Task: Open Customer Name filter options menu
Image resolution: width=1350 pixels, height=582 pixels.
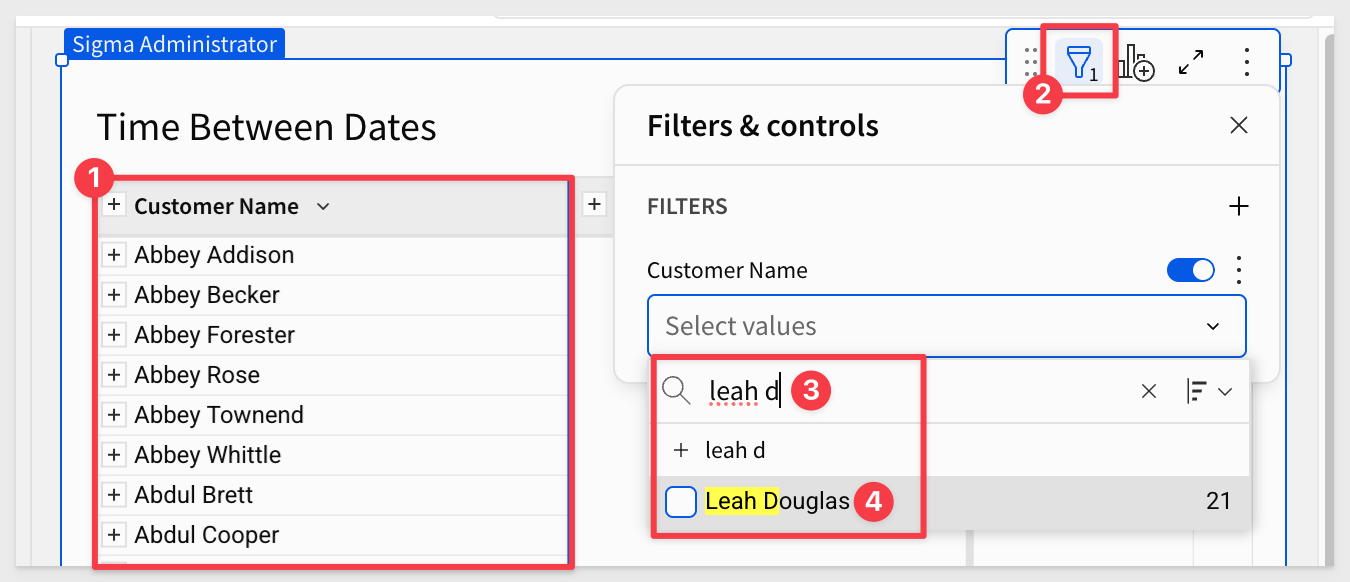Action: click(x=1239, y=270)
